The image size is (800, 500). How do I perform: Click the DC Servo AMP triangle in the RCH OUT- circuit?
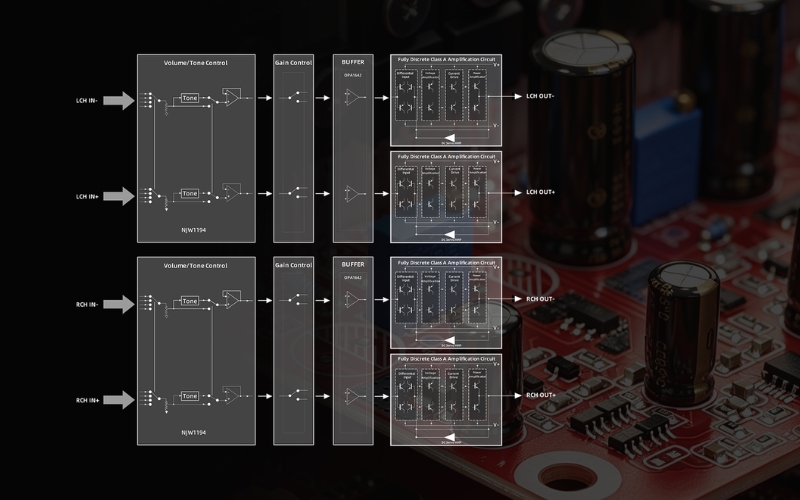pyautogui.click(x=449, y=340)
